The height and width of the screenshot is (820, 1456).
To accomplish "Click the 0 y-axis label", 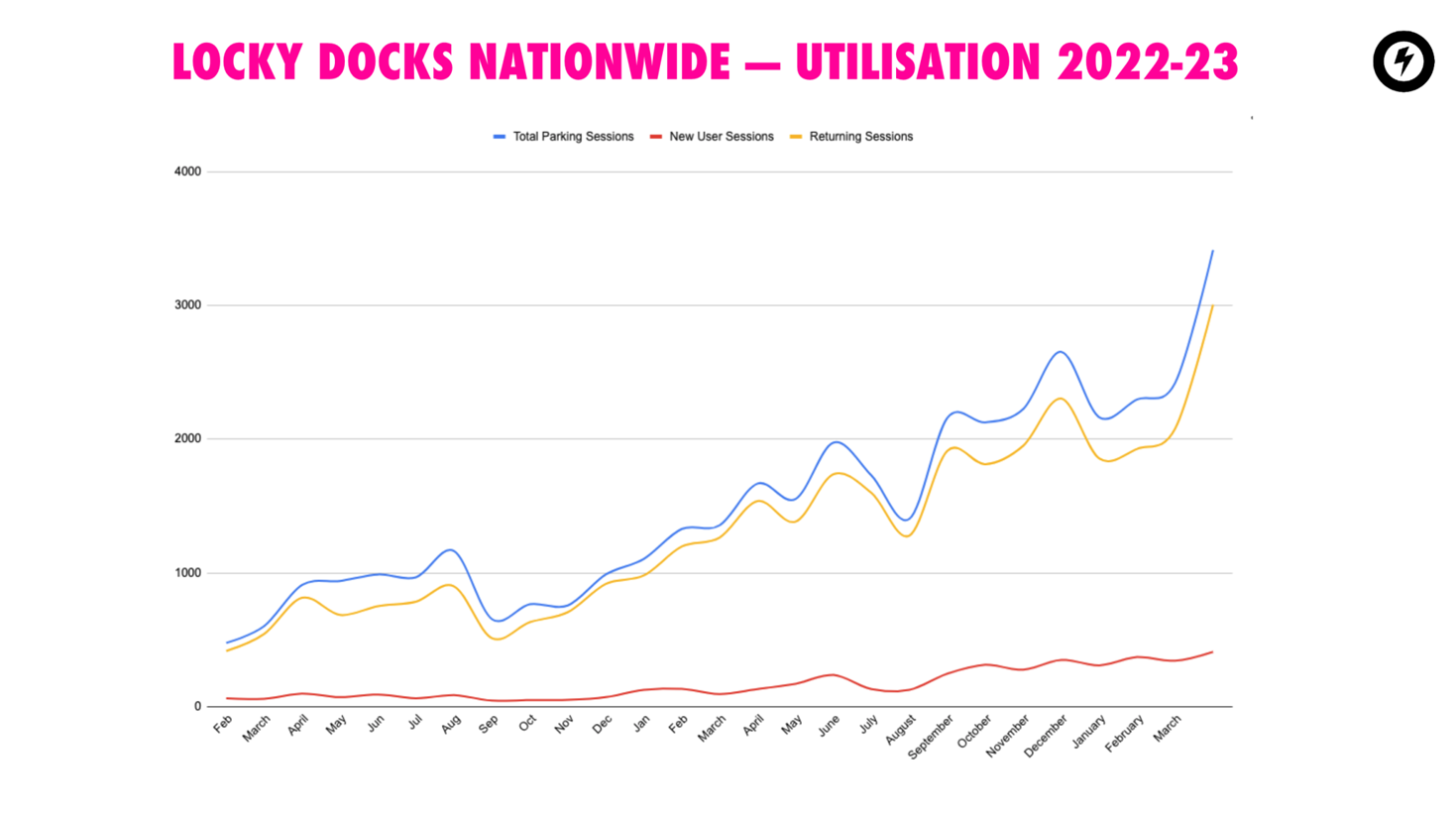I will point(197,707).
